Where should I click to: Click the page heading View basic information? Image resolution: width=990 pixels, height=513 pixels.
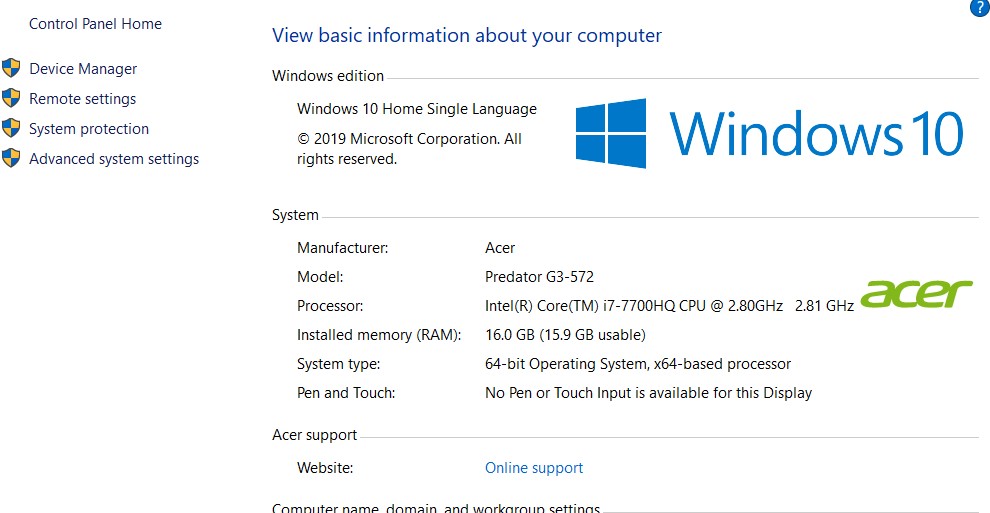[x=467, y=35]
